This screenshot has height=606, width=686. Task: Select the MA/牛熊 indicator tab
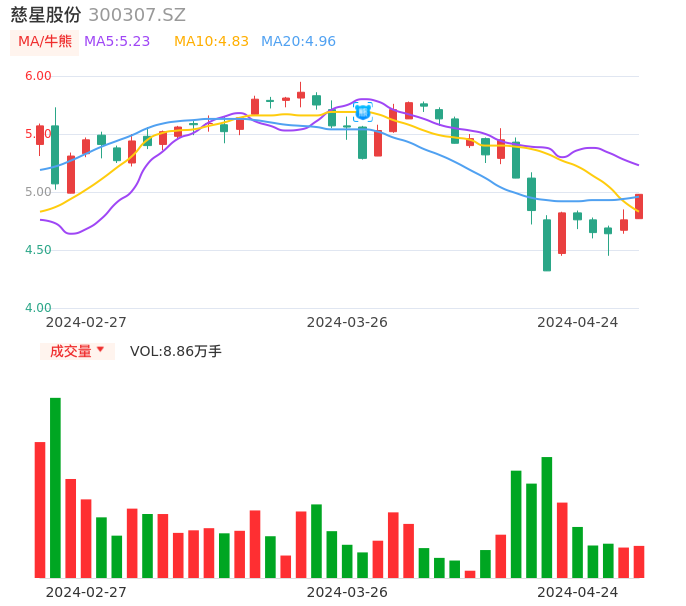[x=44, y=41]
